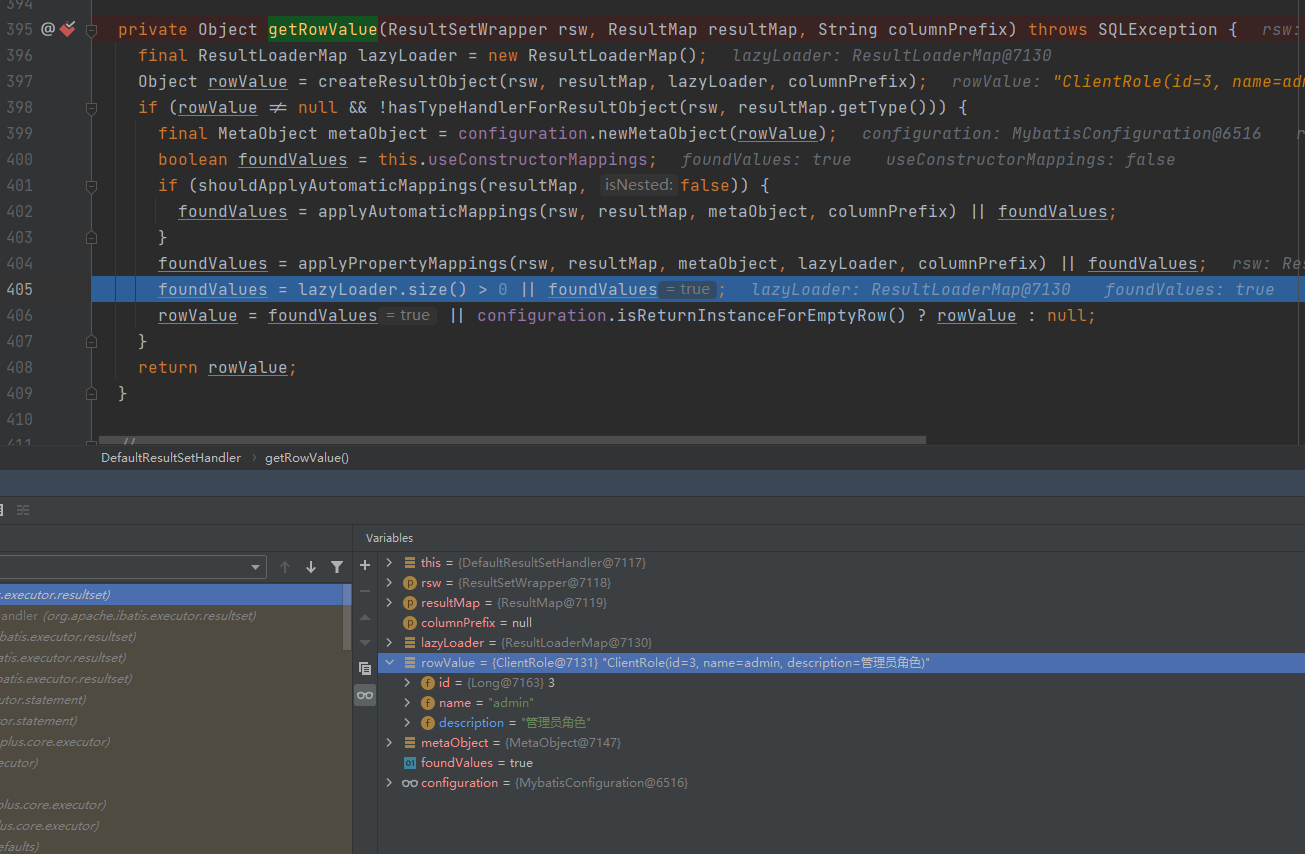Click the method breakpoint marker on line 395

pos(67,29)
